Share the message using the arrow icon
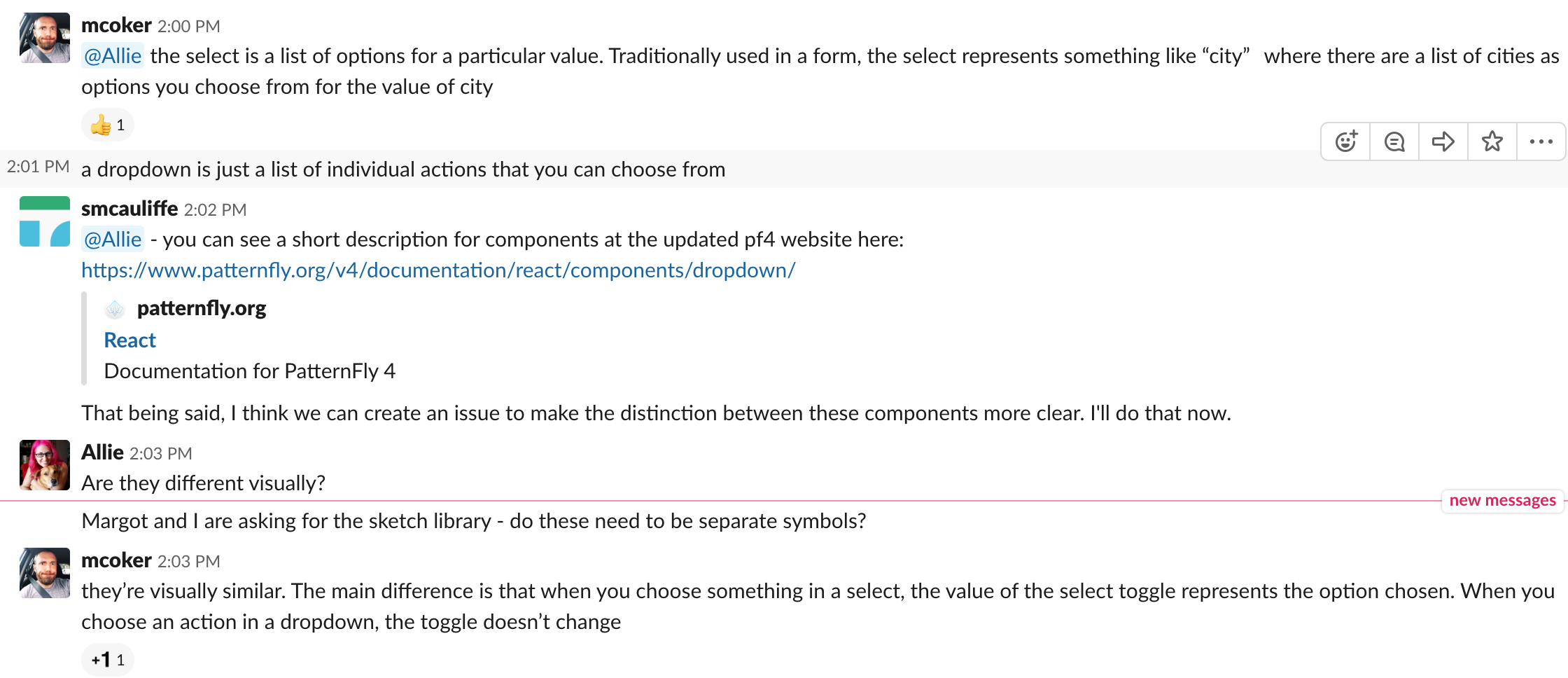The width and height of the screenshot is (1568, 678). 1443,141
